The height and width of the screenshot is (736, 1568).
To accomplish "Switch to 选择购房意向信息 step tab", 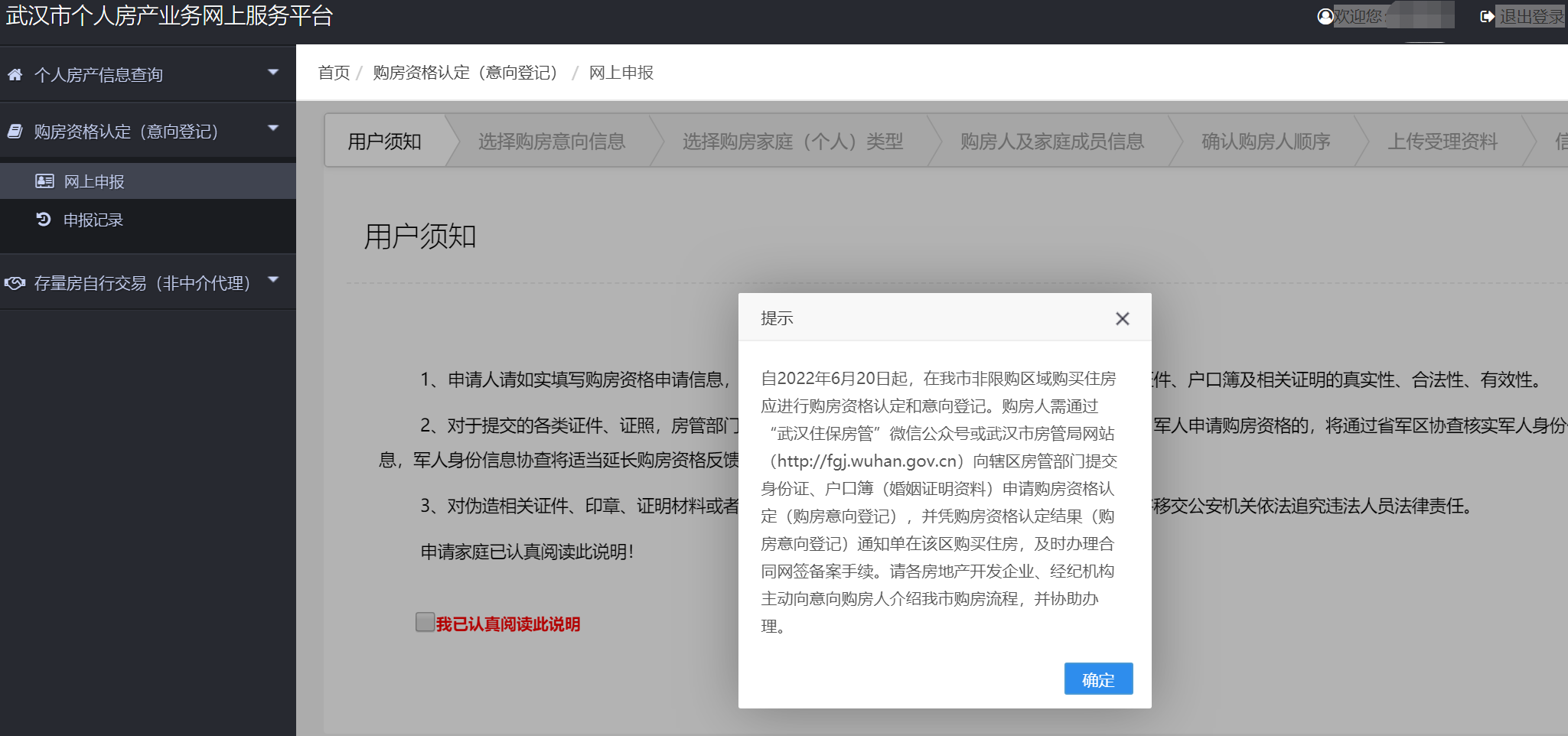I will point(551,142).
